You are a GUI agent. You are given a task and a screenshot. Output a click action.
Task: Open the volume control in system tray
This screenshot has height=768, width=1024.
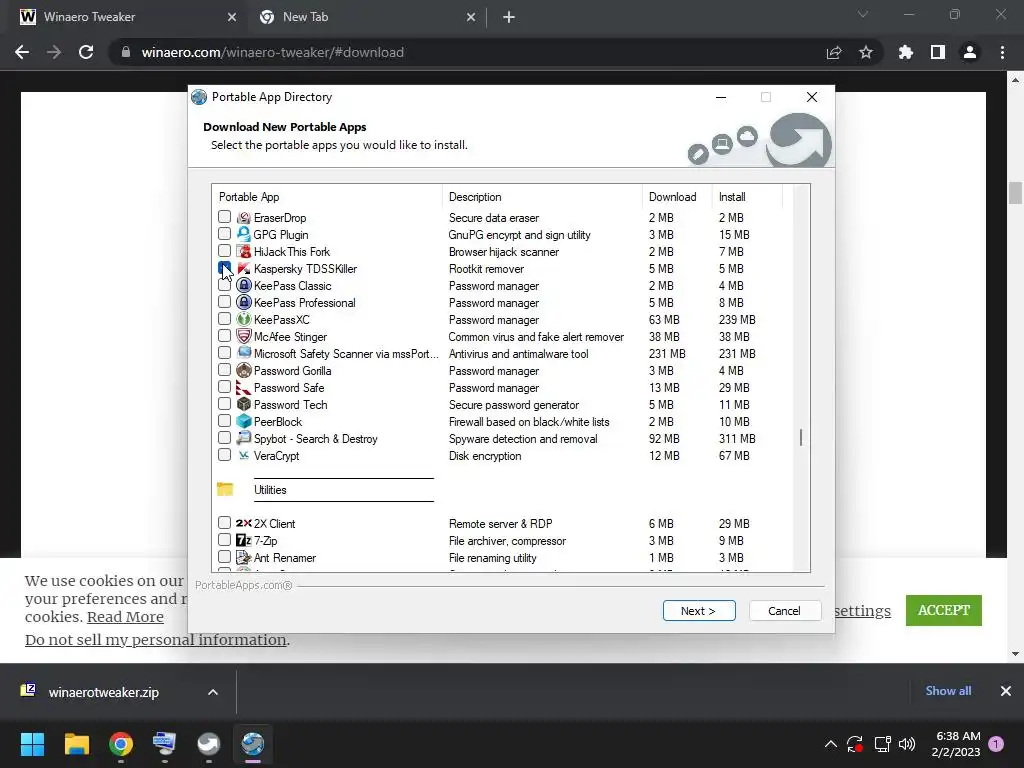pyautogui.click(x=906, y=744)
